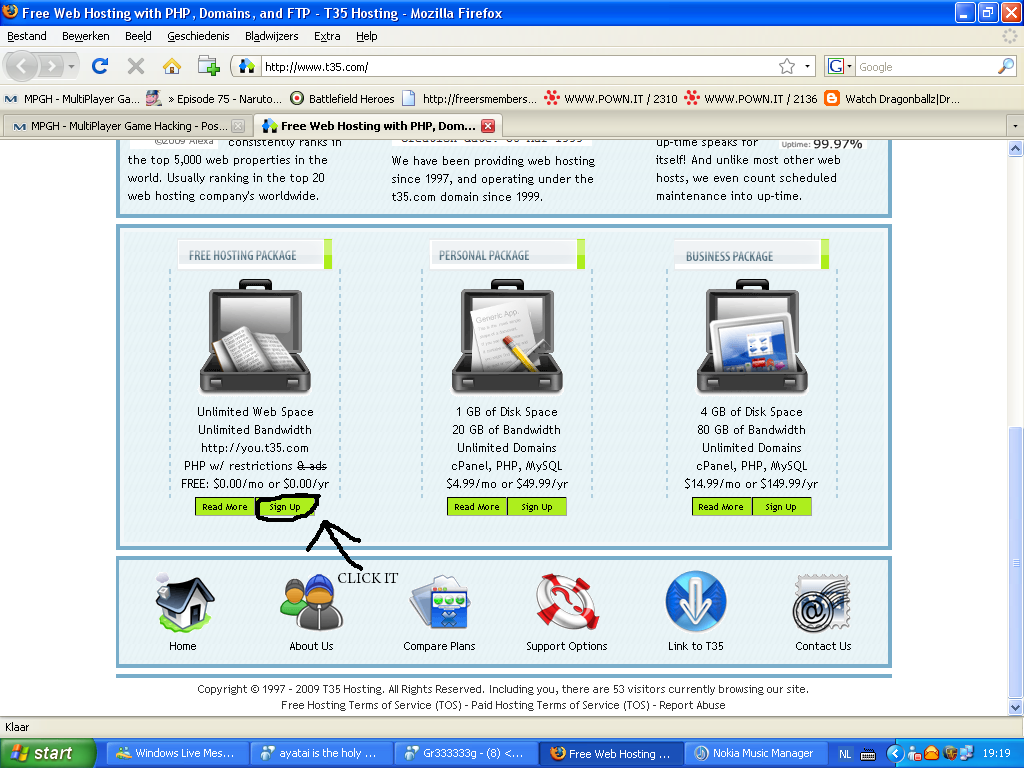Open Battlefield Heroes bookmark
The width and height of the screenshot is (1024, 768).
point(342,99)
